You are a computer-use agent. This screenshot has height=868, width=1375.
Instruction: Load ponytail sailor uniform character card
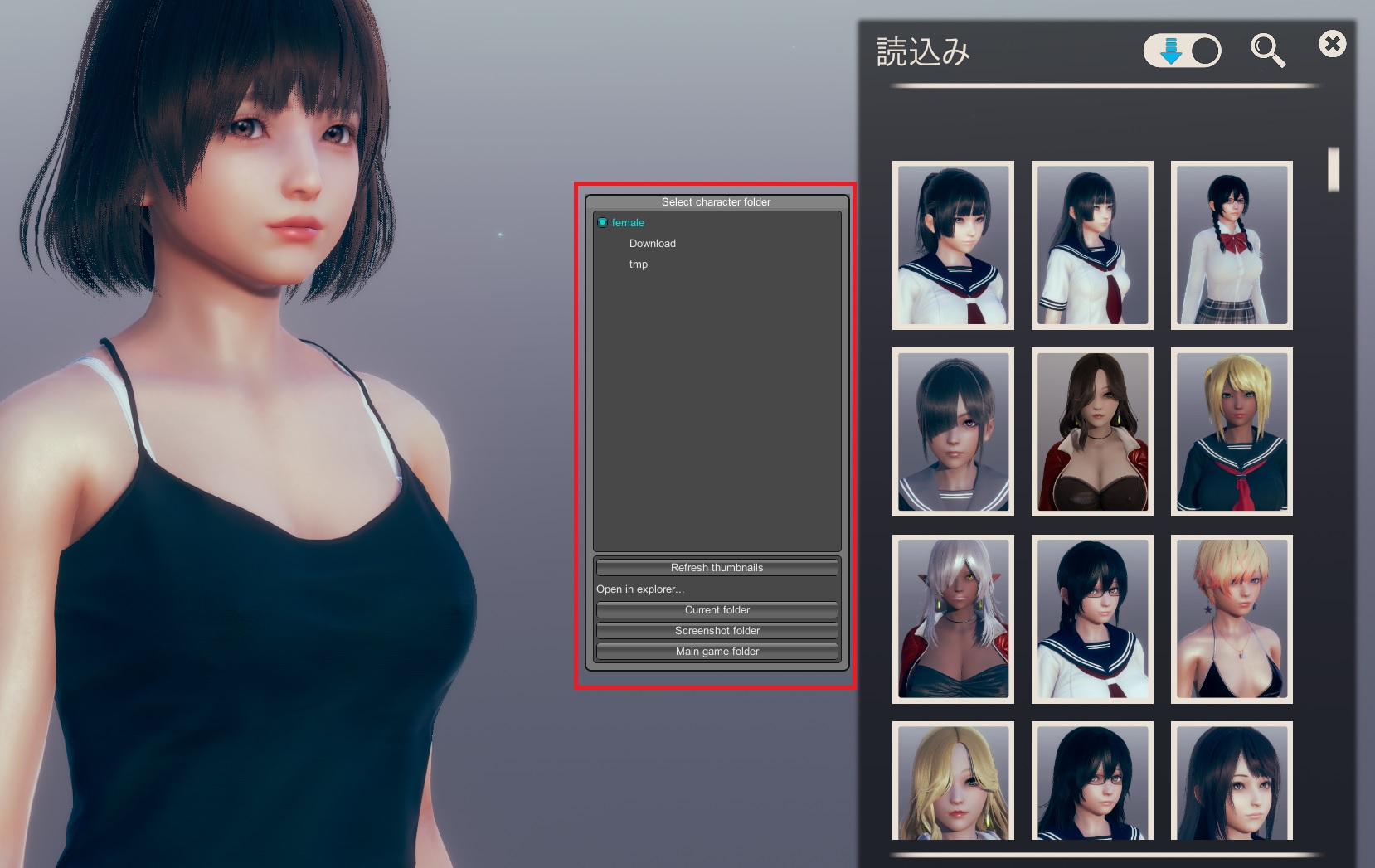click(953, 245)
